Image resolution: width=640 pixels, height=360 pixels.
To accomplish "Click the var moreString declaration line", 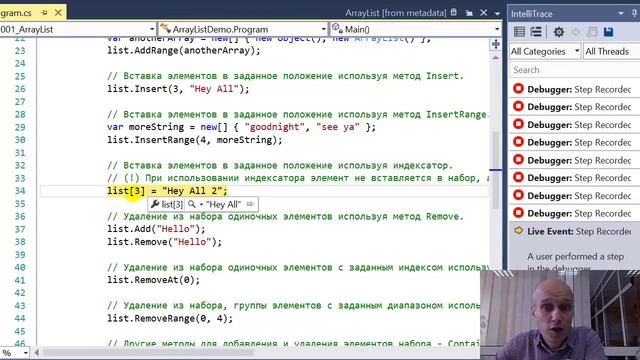I will click(x=241, y=127).
